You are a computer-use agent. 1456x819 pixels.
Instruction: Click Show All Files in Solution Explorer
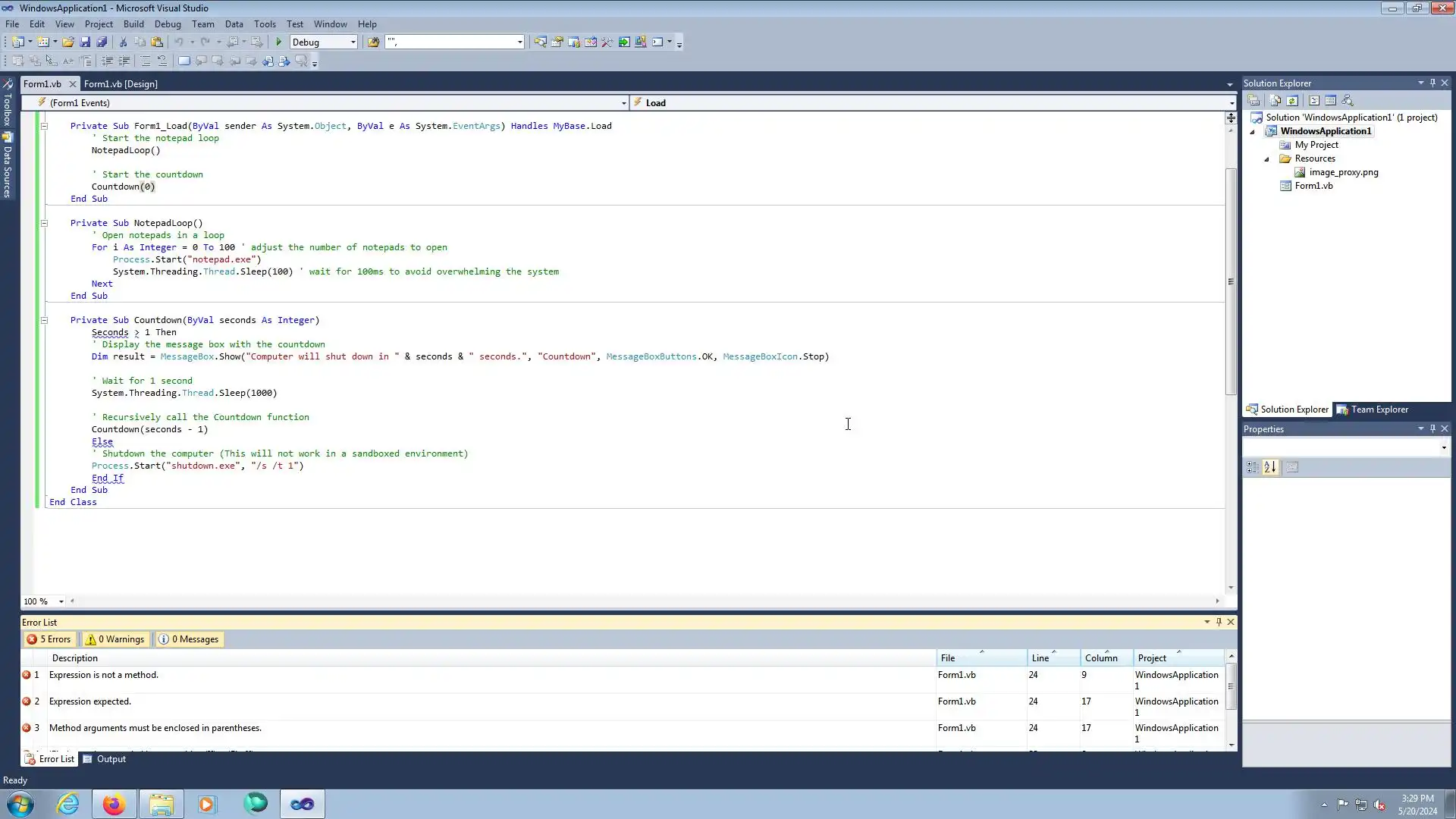1276,101
